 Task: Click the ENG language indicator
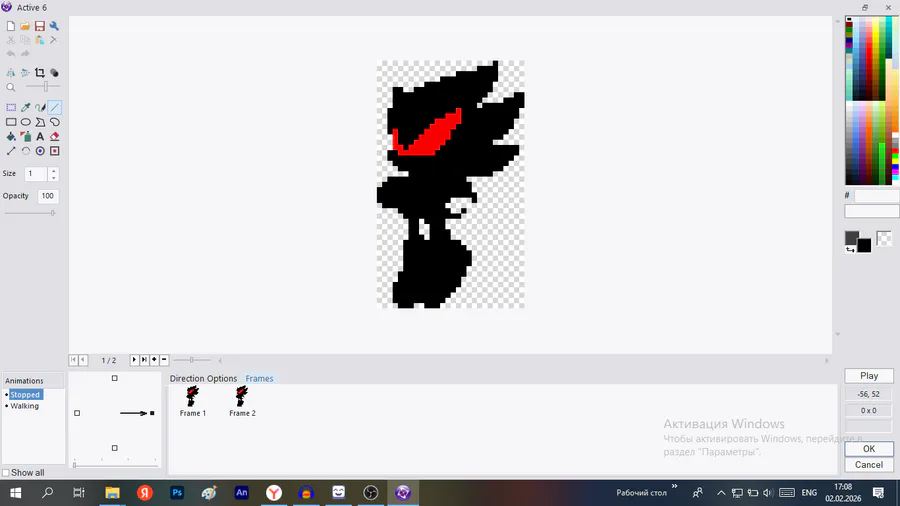[x=809, y=493]
